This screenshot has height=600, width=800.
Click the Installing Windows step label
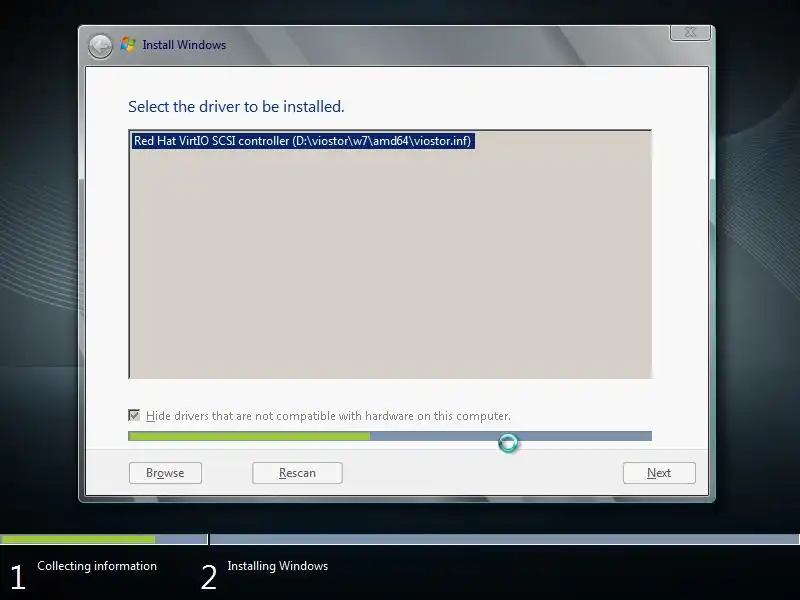(278, 566)
